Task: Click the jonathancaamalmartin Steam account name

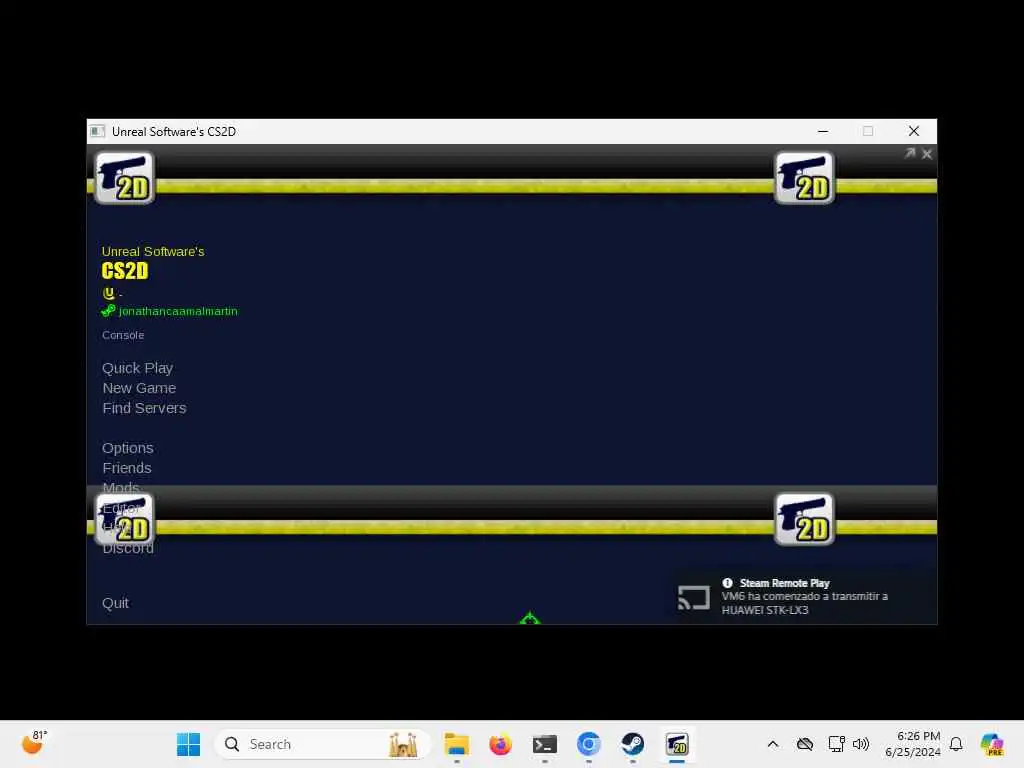Action: [178, 312]
